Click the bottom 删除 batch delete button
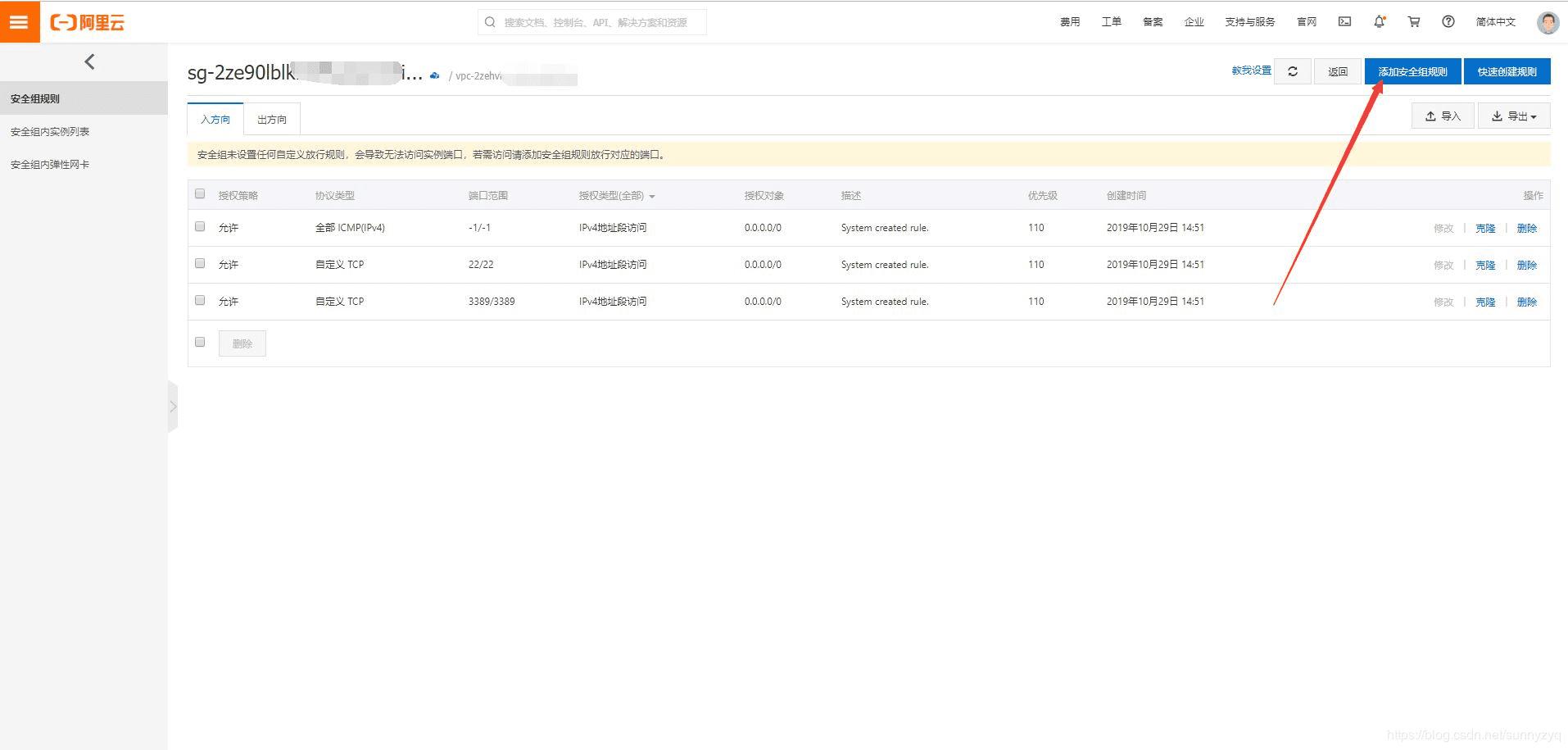The image size is (1568, 750). point(242,343)
